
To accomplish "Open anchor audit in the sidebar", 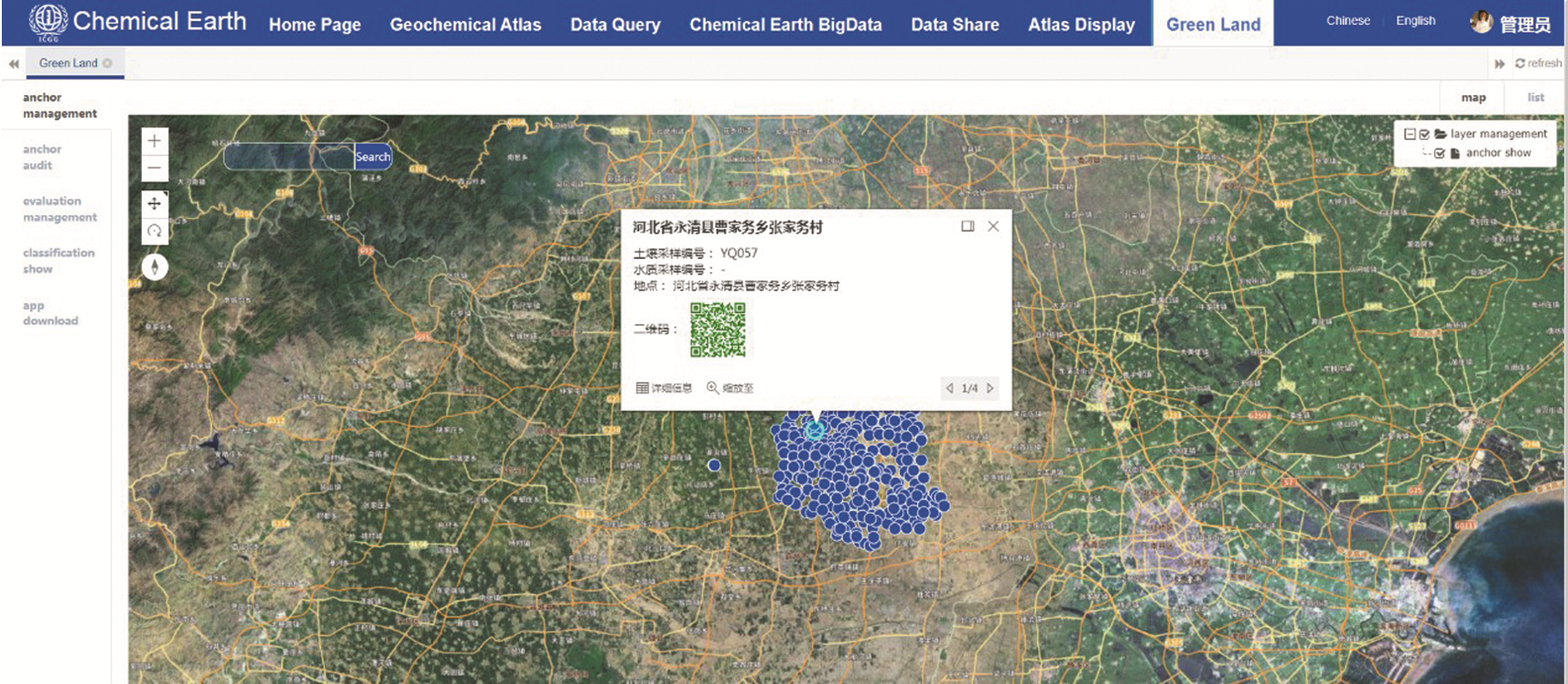I will pos(42,157).
